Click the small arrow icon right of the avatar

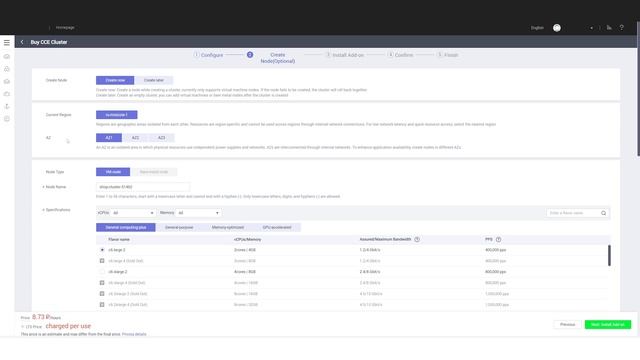click(x=591, y=28)
